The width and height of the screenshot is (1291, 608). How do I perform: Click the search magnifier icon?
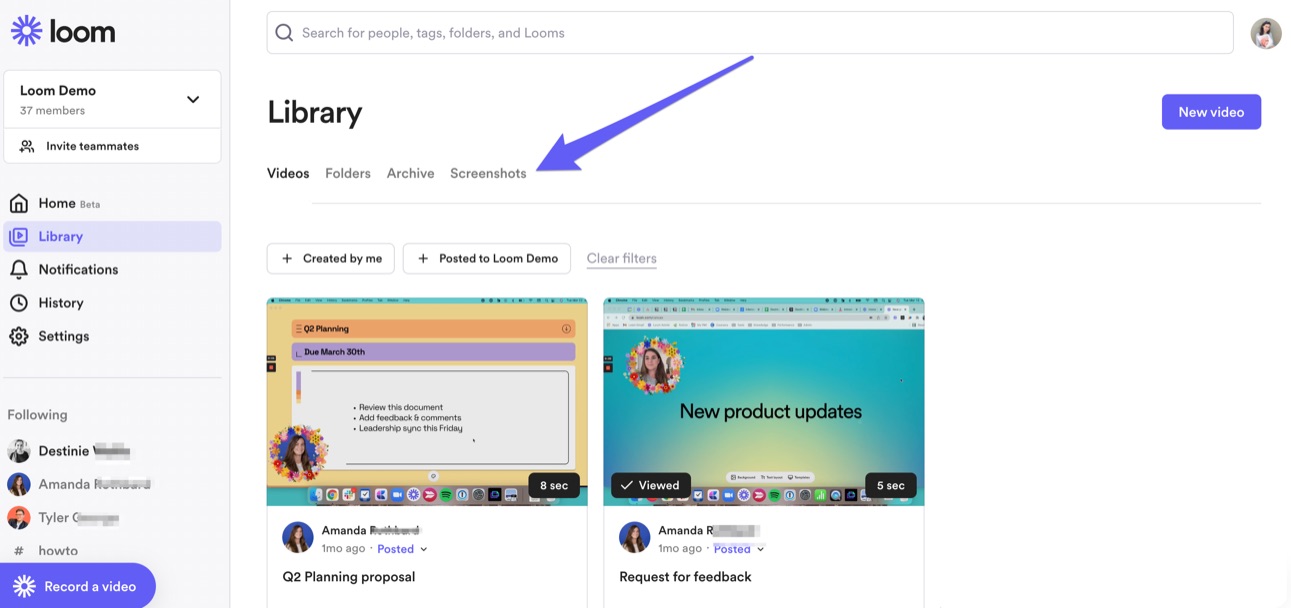pos(284,33)
